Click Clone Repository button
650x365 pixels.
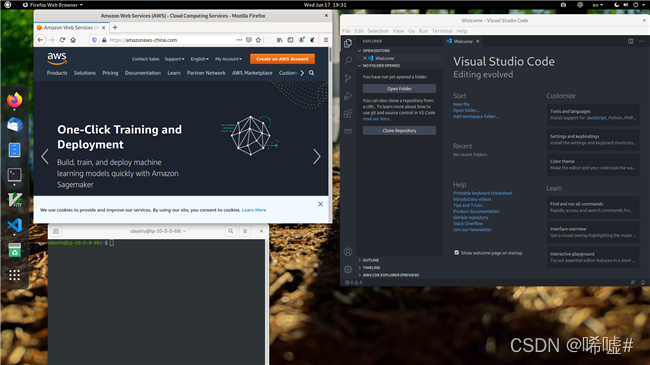(399, 131)
